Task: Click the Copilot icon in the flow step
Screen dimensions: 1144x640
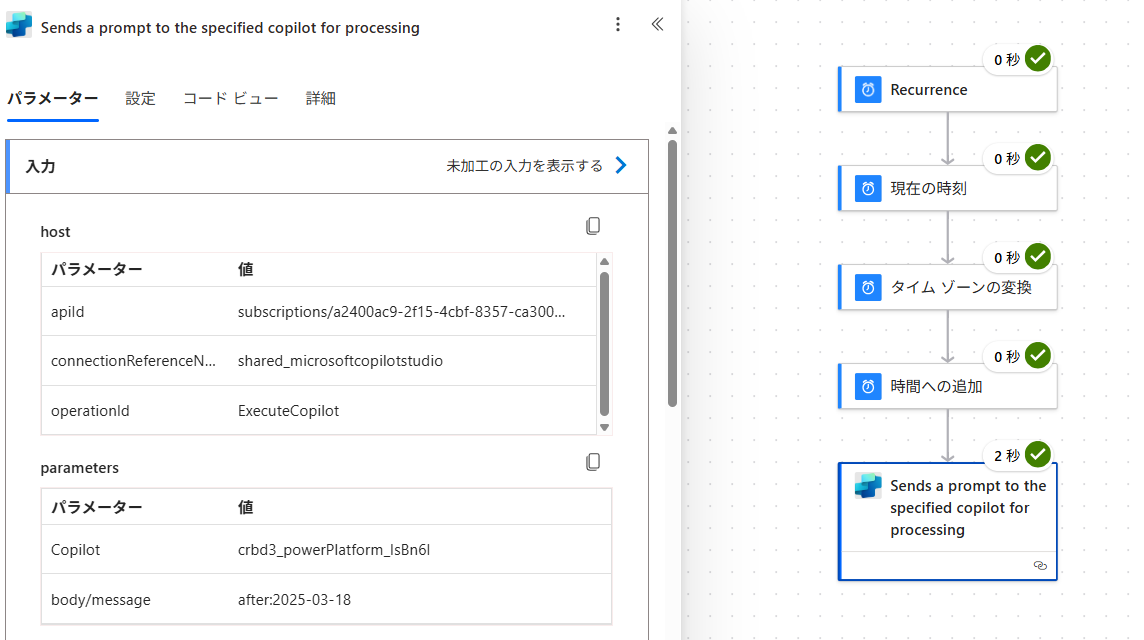Action: [x=868, y=486]
